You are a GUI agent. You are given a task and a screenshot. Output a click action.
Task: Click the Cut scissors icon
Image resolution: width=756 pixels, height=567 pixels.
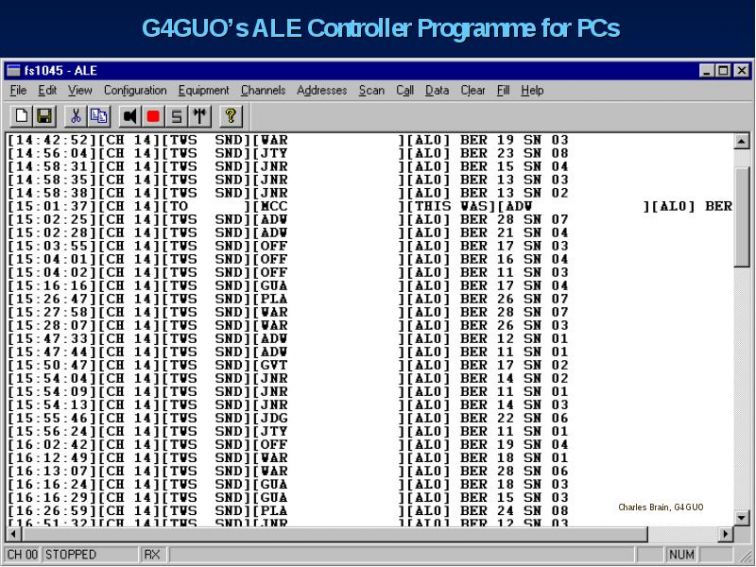click(x=76, y=116)
